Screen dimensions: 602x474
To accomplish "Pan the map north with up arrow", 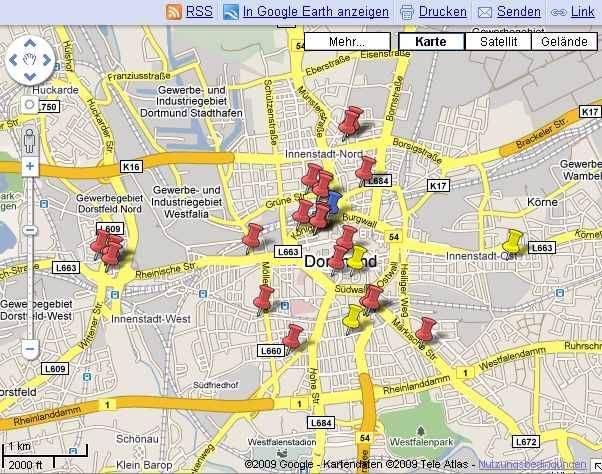I will tap(30, 43).
